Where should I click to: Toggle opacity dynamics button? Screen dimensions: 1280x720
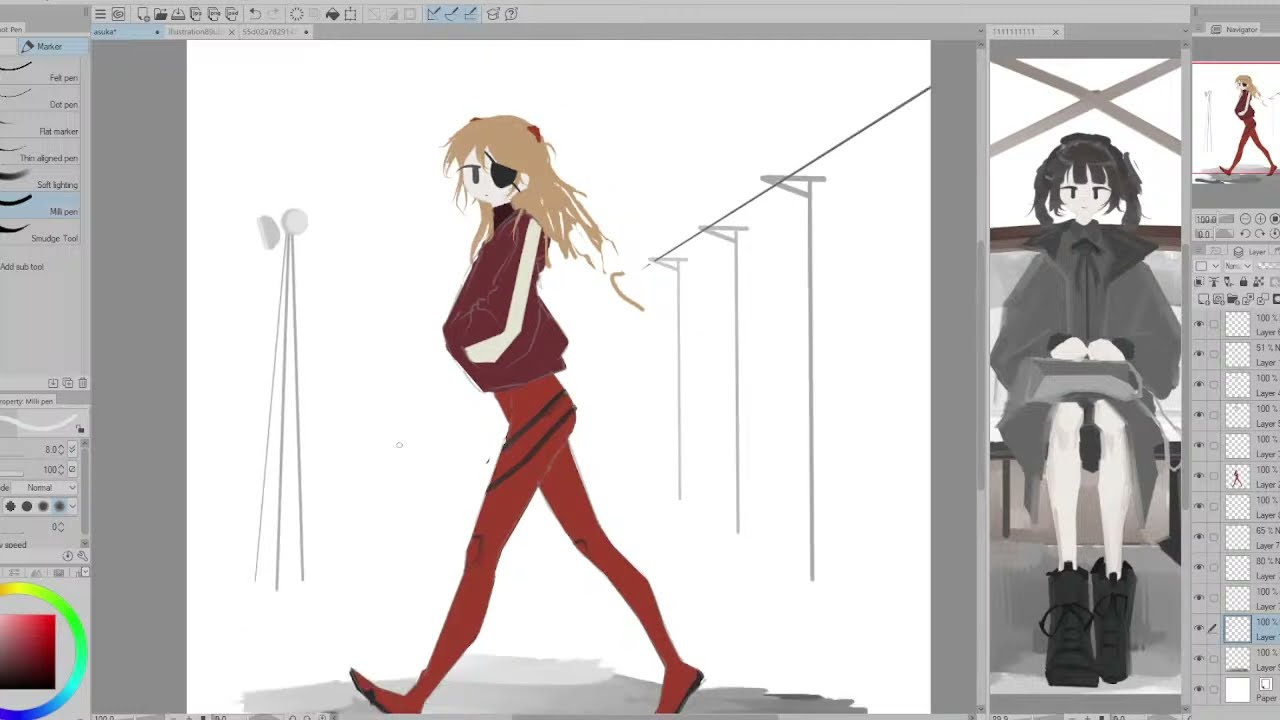(72, 469)
